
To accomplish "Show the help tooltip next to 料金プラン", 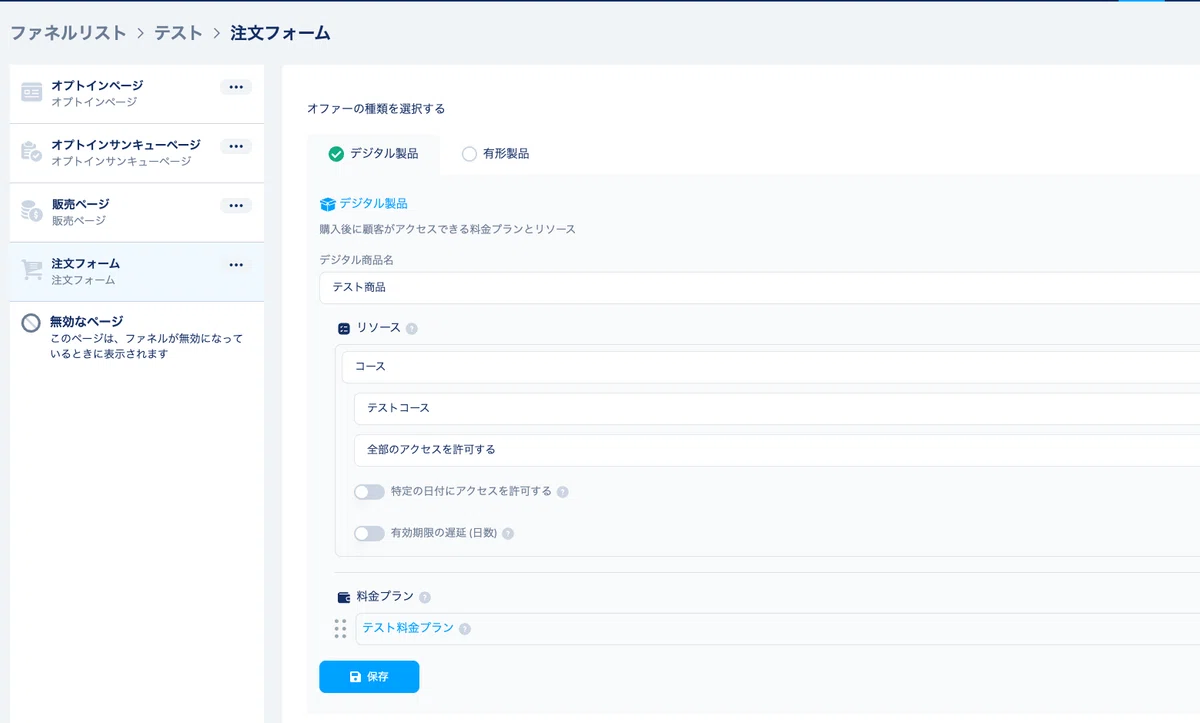I will [x=425, y=597].
